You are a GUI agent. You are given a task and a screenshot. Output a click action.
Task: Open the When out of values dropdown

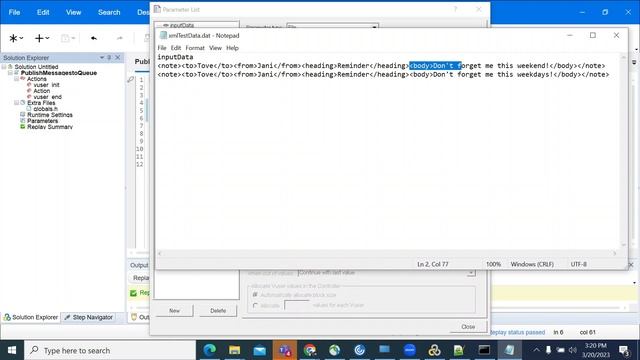click(471, 273)
